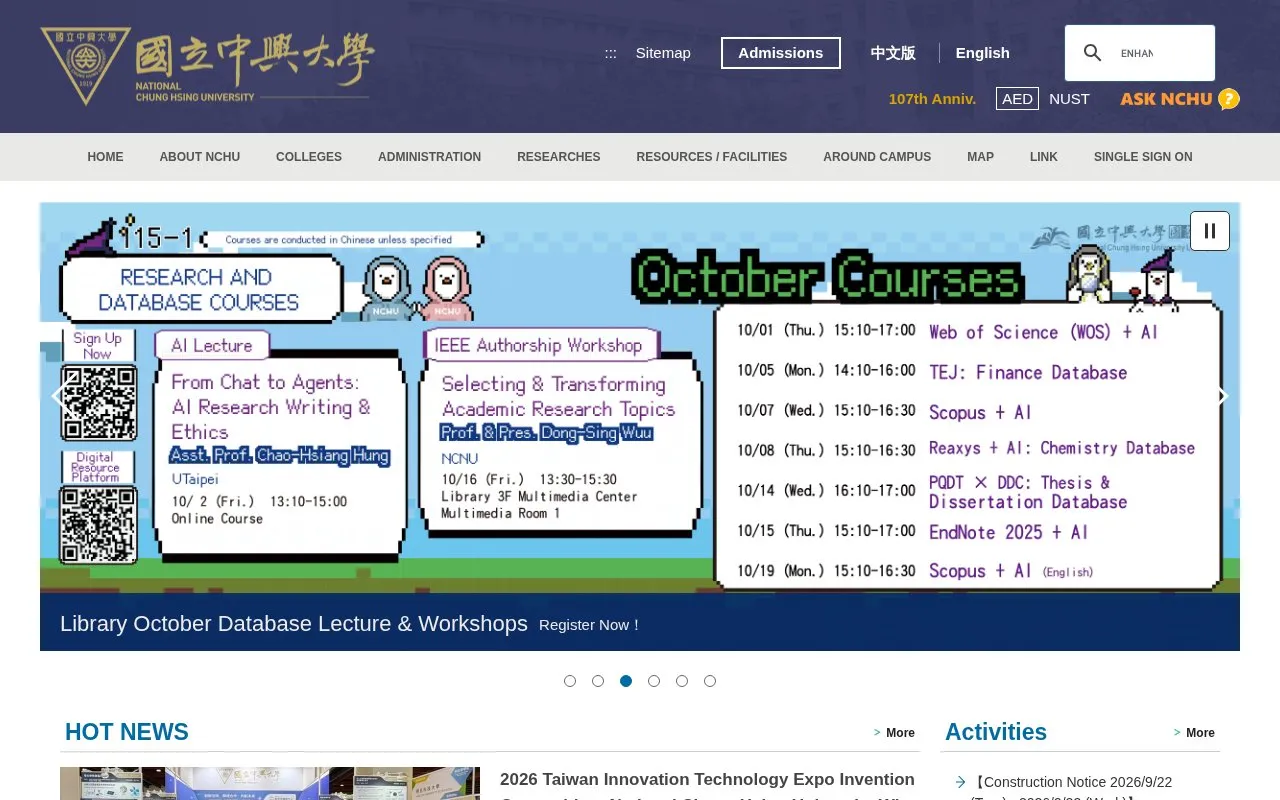Open the HOME menu item

click(x=105, y=157)
